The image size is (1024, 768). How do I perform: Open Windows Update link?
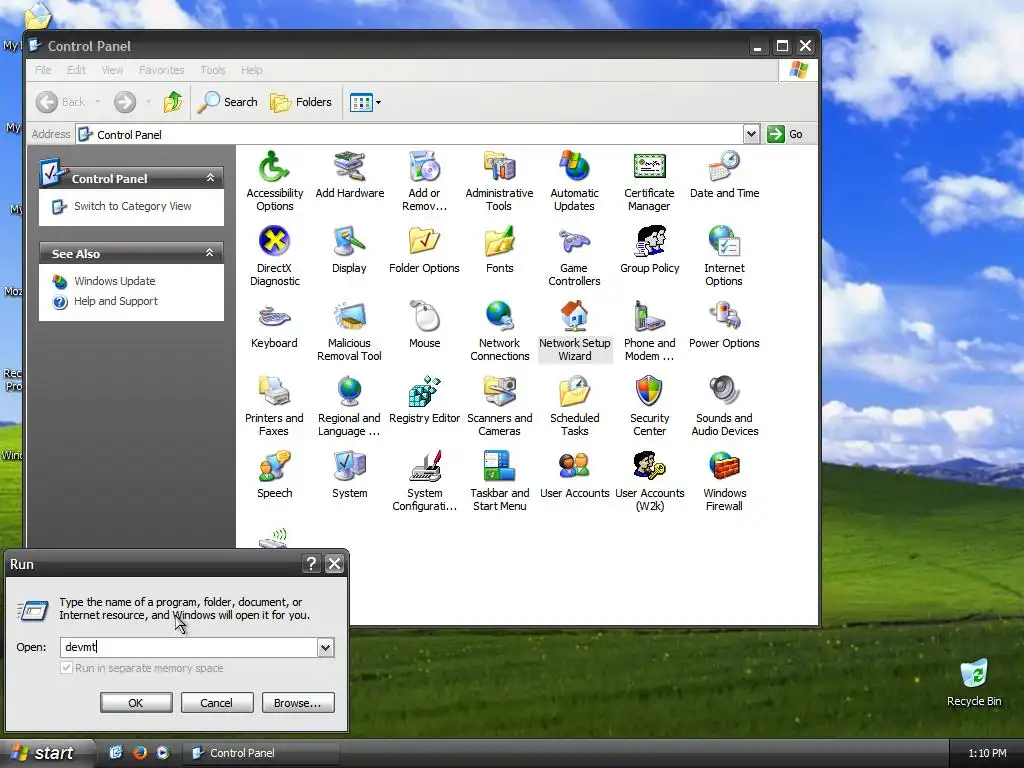point(114,281)
